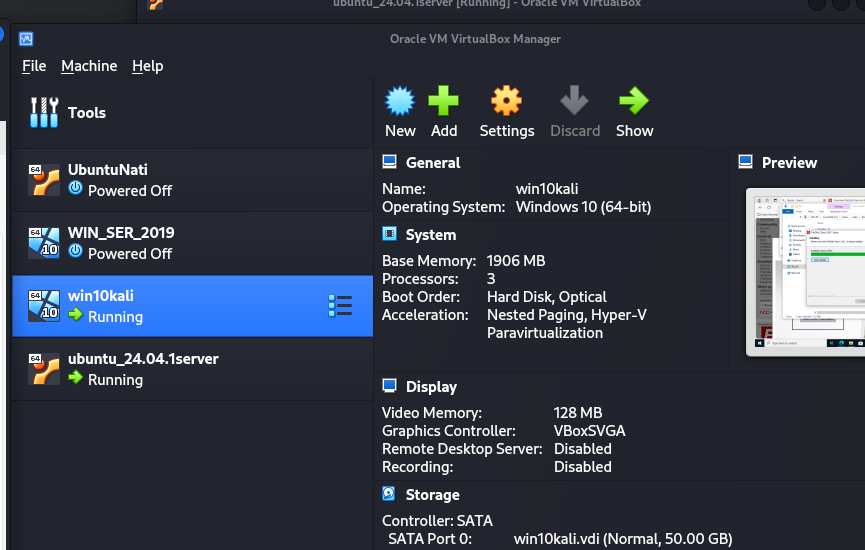The width and height of the screenshot is (865, 550).
Task: Open the Machine menu
Action: pos(89,66)
